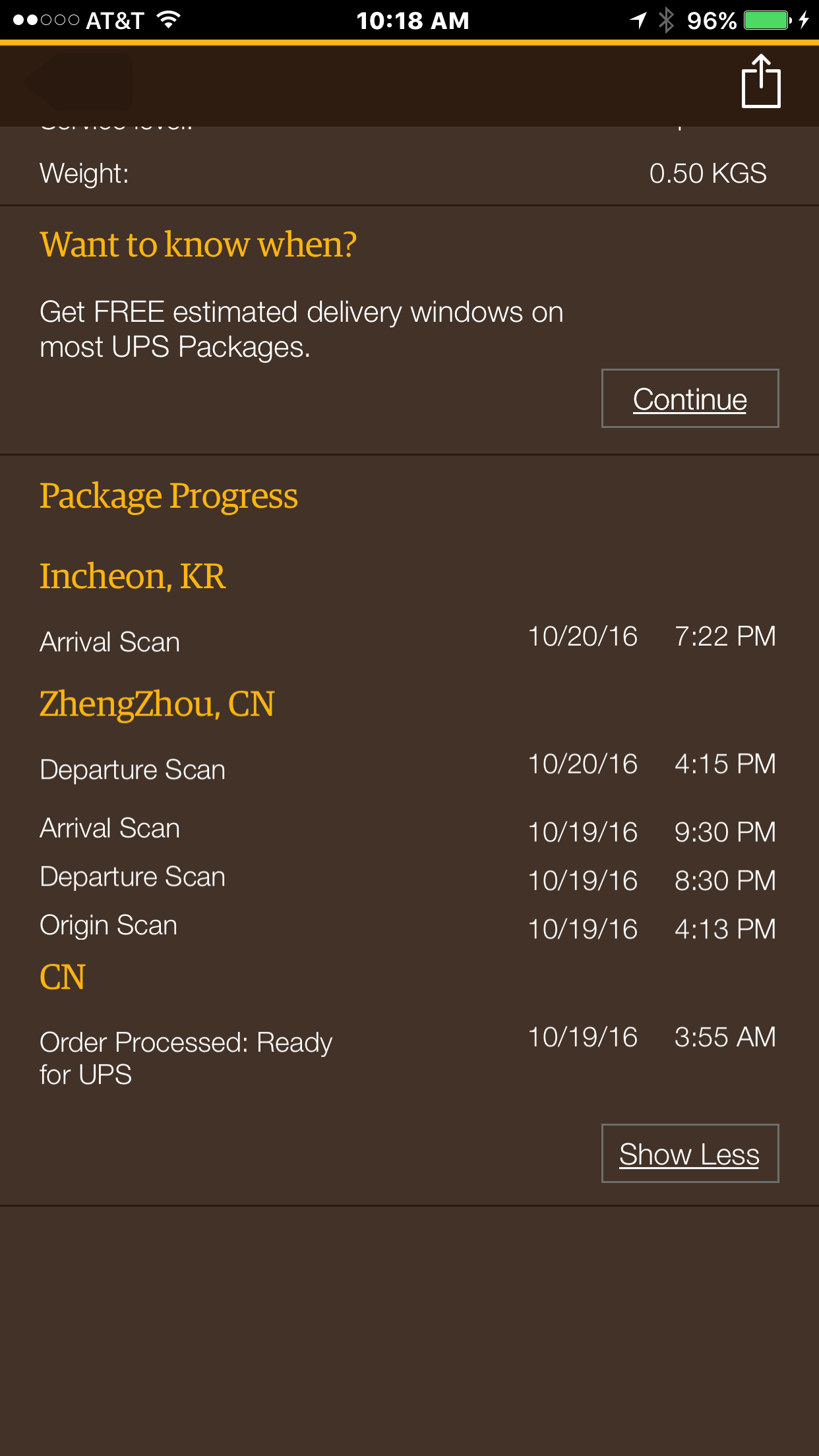
Task: Select the ZhengZhou, CN location heading
Action: (157, 704)
